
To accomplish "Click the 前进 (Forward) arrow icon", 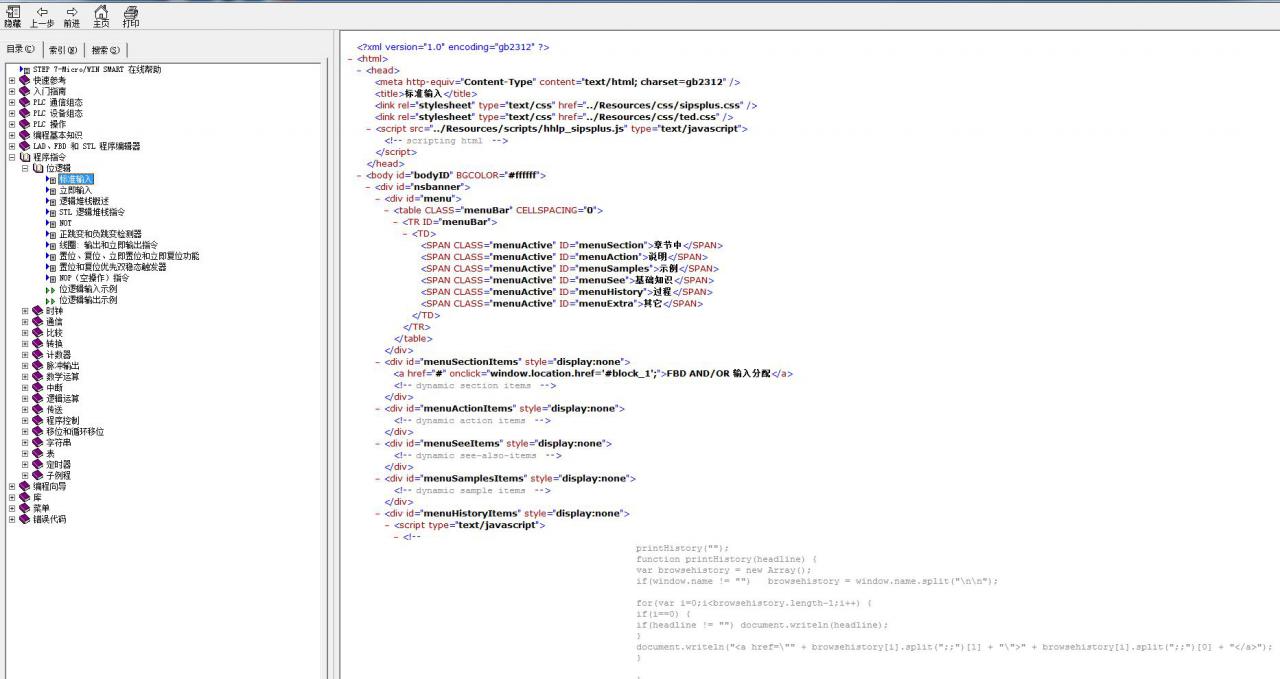I will pos(71,13).
